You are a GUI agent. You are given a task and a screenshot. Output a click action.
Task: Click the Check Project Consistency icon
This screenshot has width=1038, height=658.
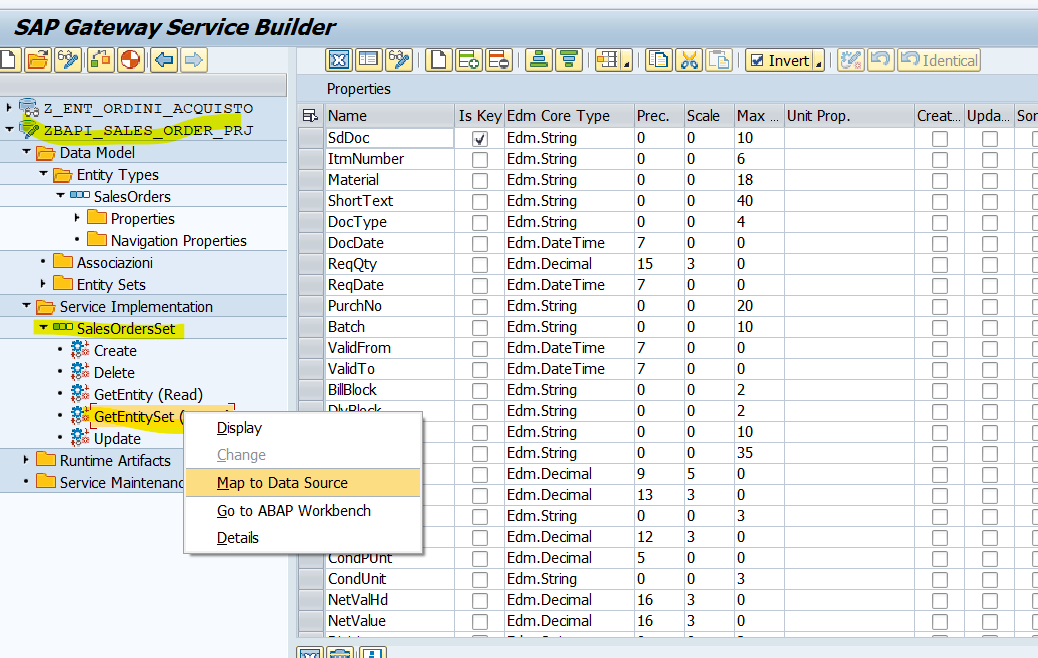pyautogui.click(x=101, y=60)
